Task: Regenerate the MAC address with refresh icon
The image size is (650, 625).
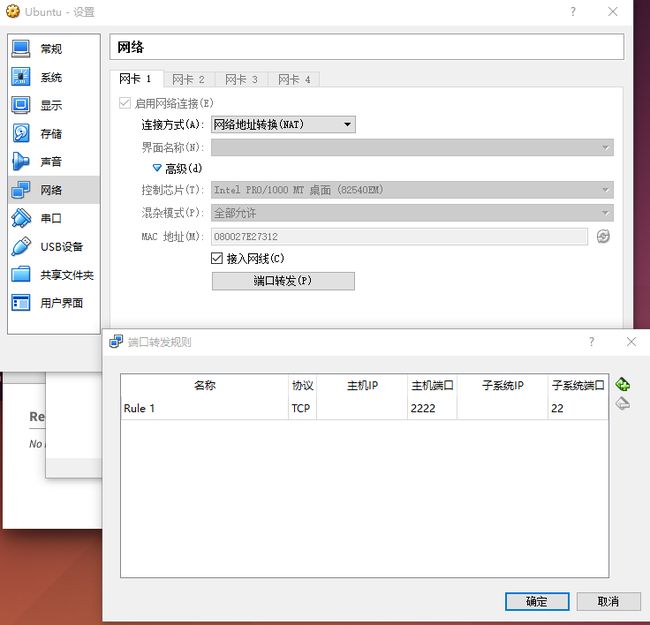Action: coord(603,236)
